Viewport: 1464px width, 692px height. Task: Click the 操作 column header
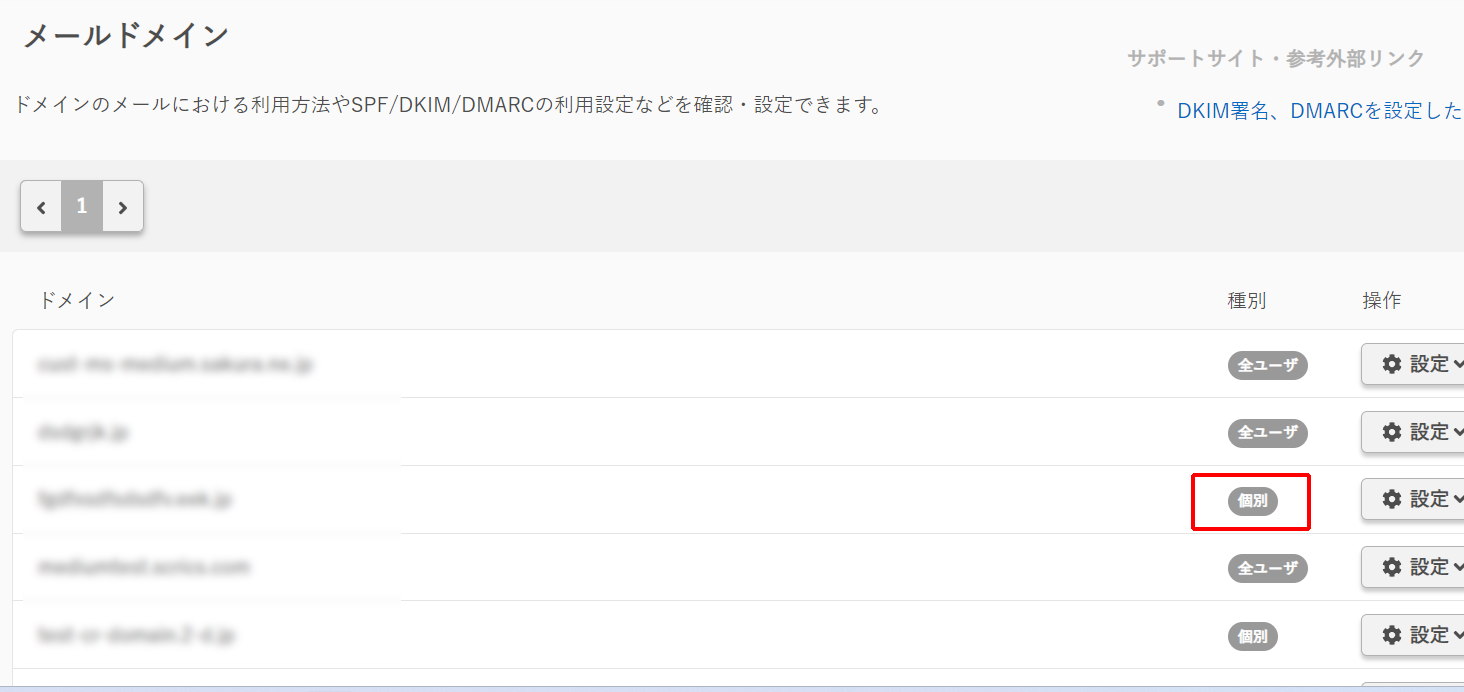[x=1381, y=300]
